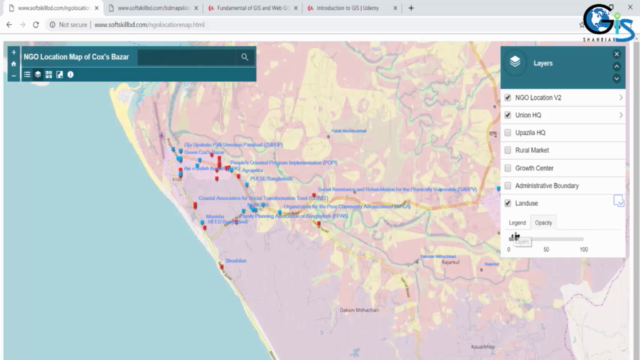The width and height of the screenshot is (640, 360).
Task: Click the Sheshdan NGO marker label
Action: (236, 261)
